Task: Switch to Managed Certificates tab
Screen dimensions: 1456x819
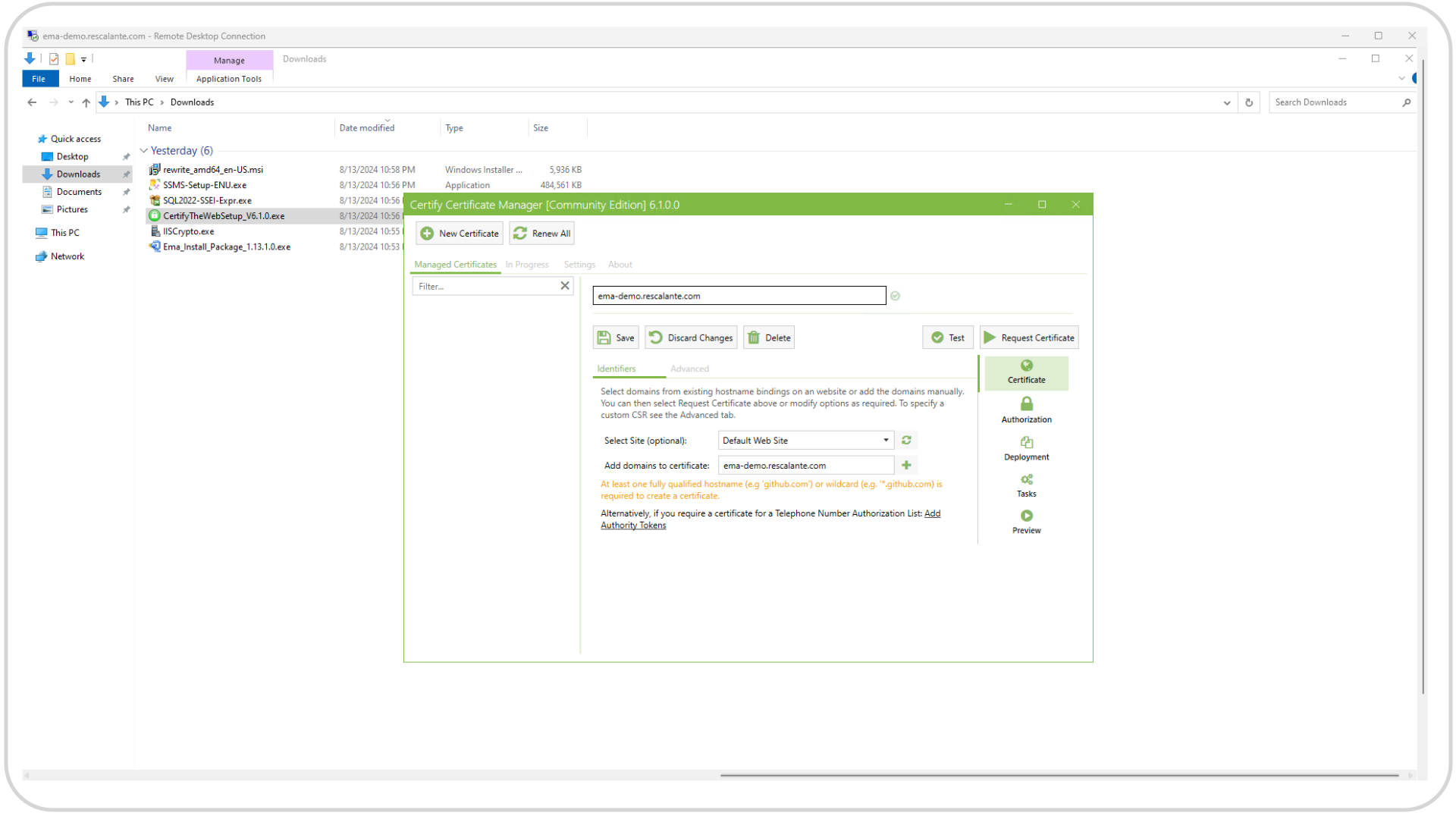Action: (x=455, y=265)
